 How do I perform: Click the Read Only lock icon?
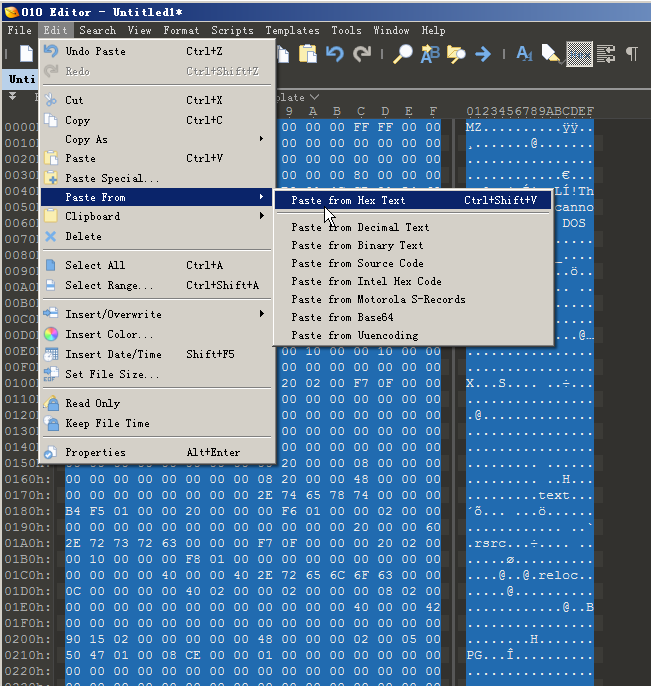click(x=51, y=403)
